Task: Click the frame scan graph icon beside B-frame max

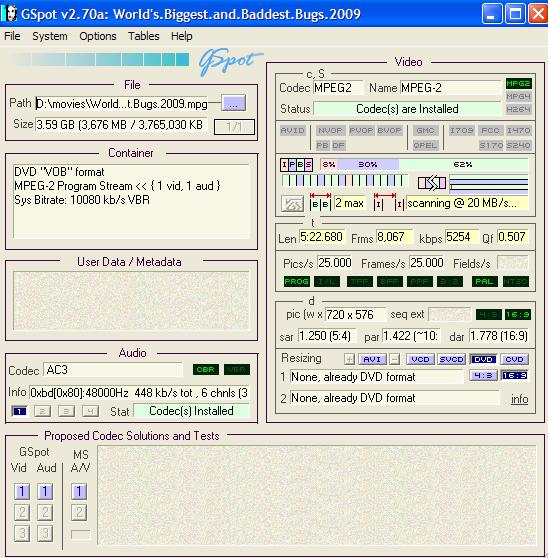Action: coord(292,204)
